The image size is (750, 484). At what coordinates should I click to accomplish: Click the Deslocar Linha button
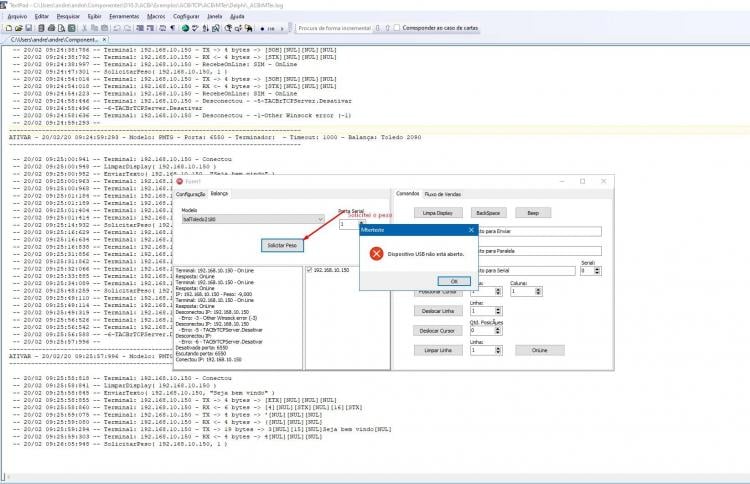438,311
